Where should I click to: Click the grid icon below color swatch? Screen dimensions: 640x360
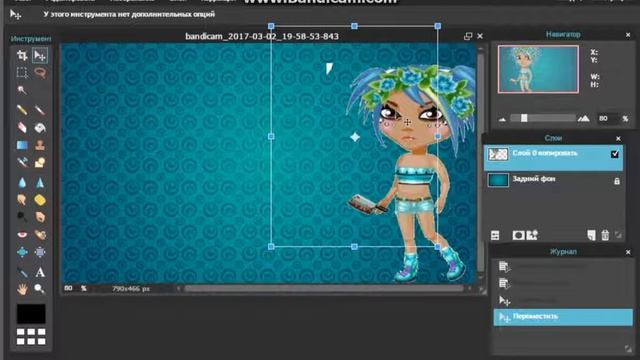(31, 337)
